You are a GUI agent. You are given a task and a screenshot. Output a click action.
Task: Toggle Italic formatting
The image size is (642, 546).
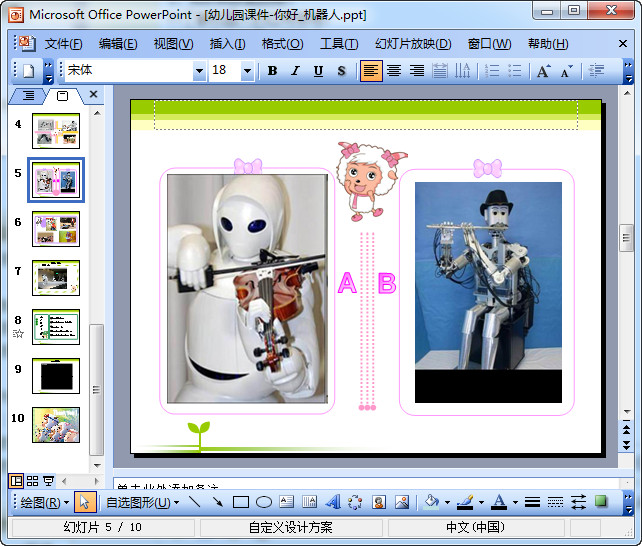[x=295, y=71]
